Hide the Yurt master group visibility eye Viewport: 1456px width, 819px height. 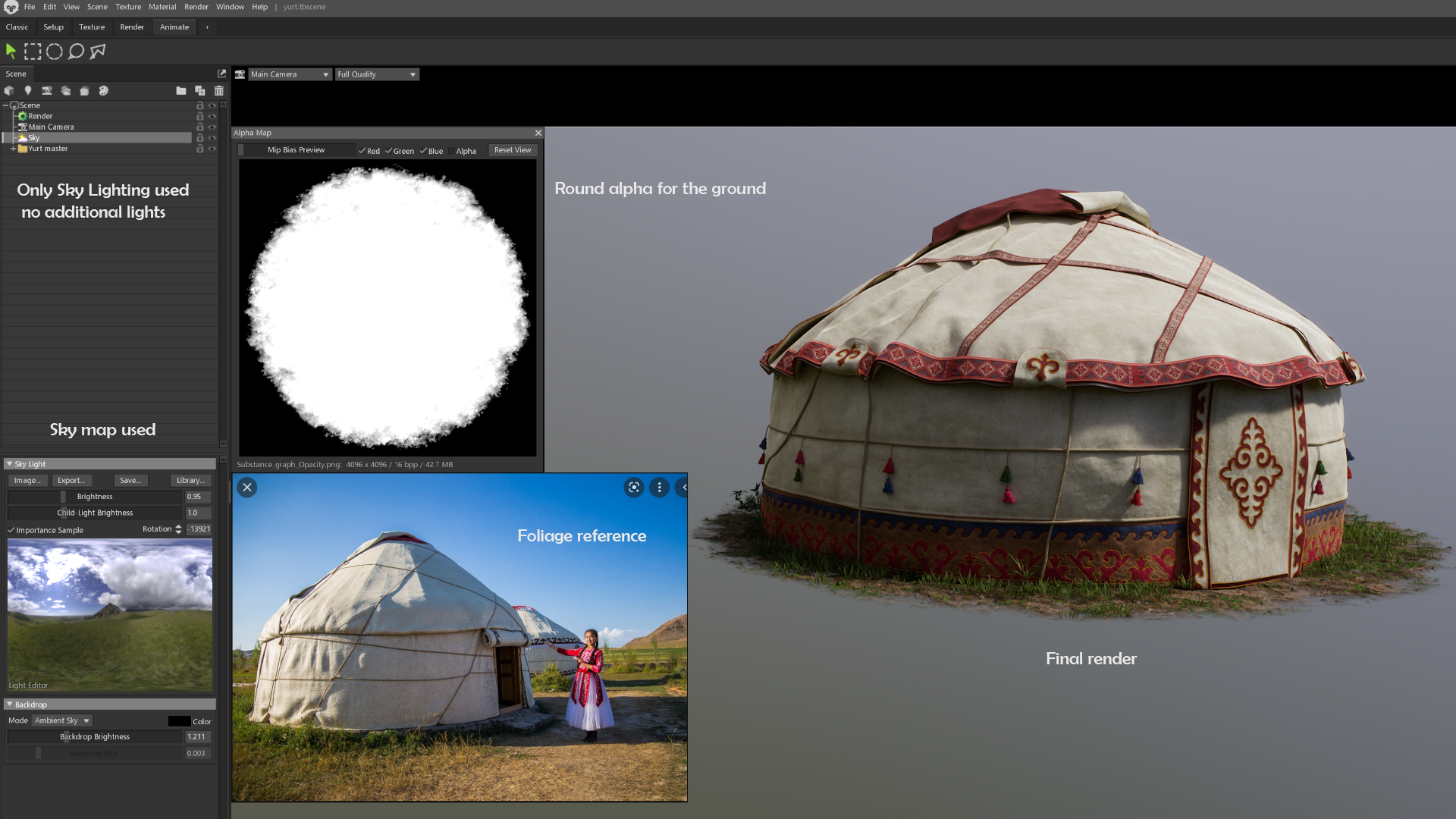[212, 149]
